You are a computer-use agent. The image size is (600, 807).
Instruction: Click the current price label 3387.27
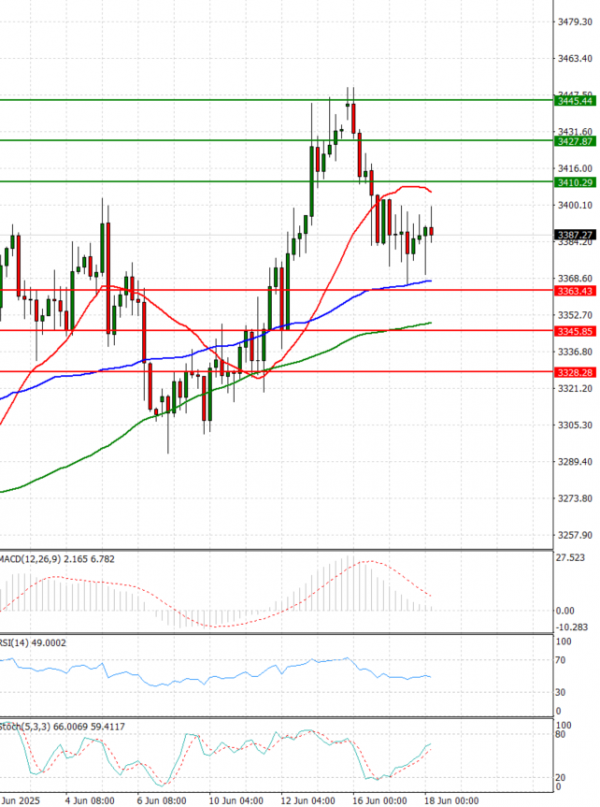[x=575, y=235]
